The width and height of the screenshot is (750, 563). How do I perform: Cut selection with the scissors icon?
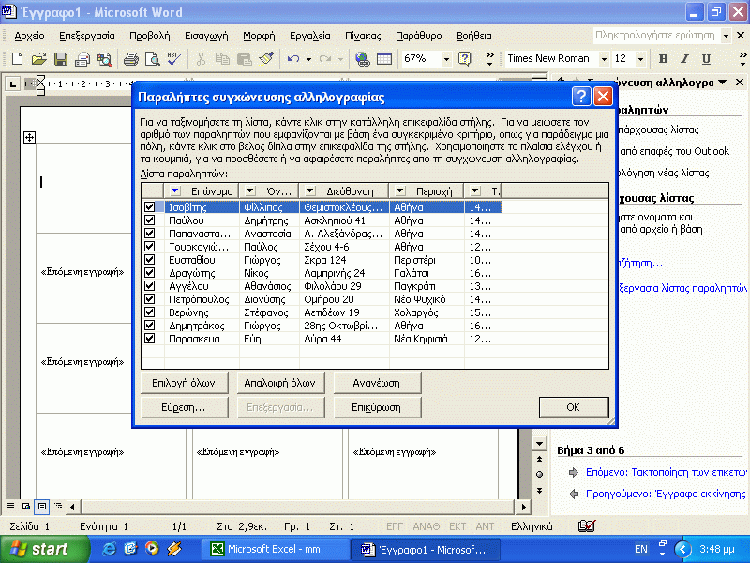(x=200, y=59)
